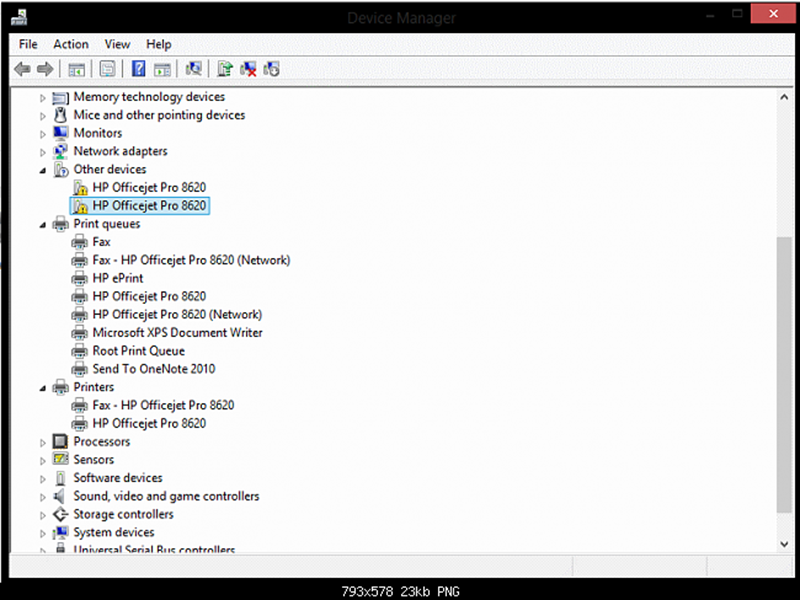Select Microsoft XPS Document Writer

click(178, 333)
